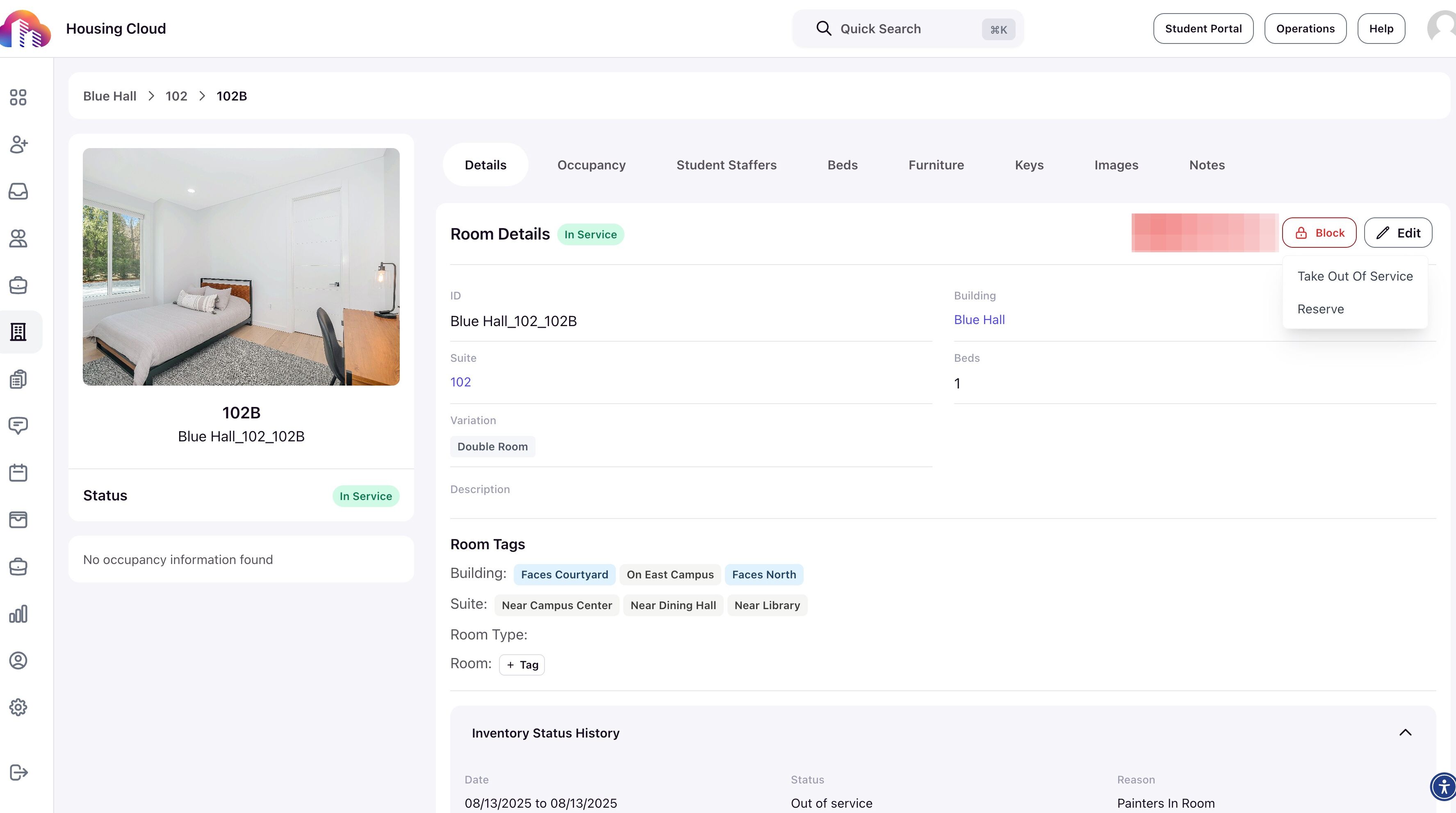Open the dashboard grid icon in sidebar

coord(18,97)
